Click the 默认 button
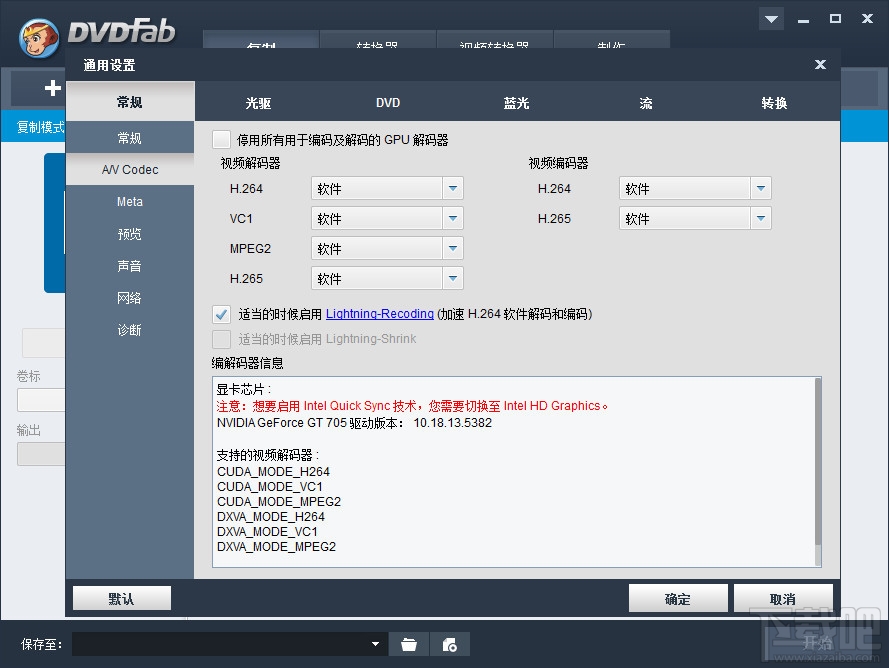The image size is (889, 668). [x=121, y=597]
